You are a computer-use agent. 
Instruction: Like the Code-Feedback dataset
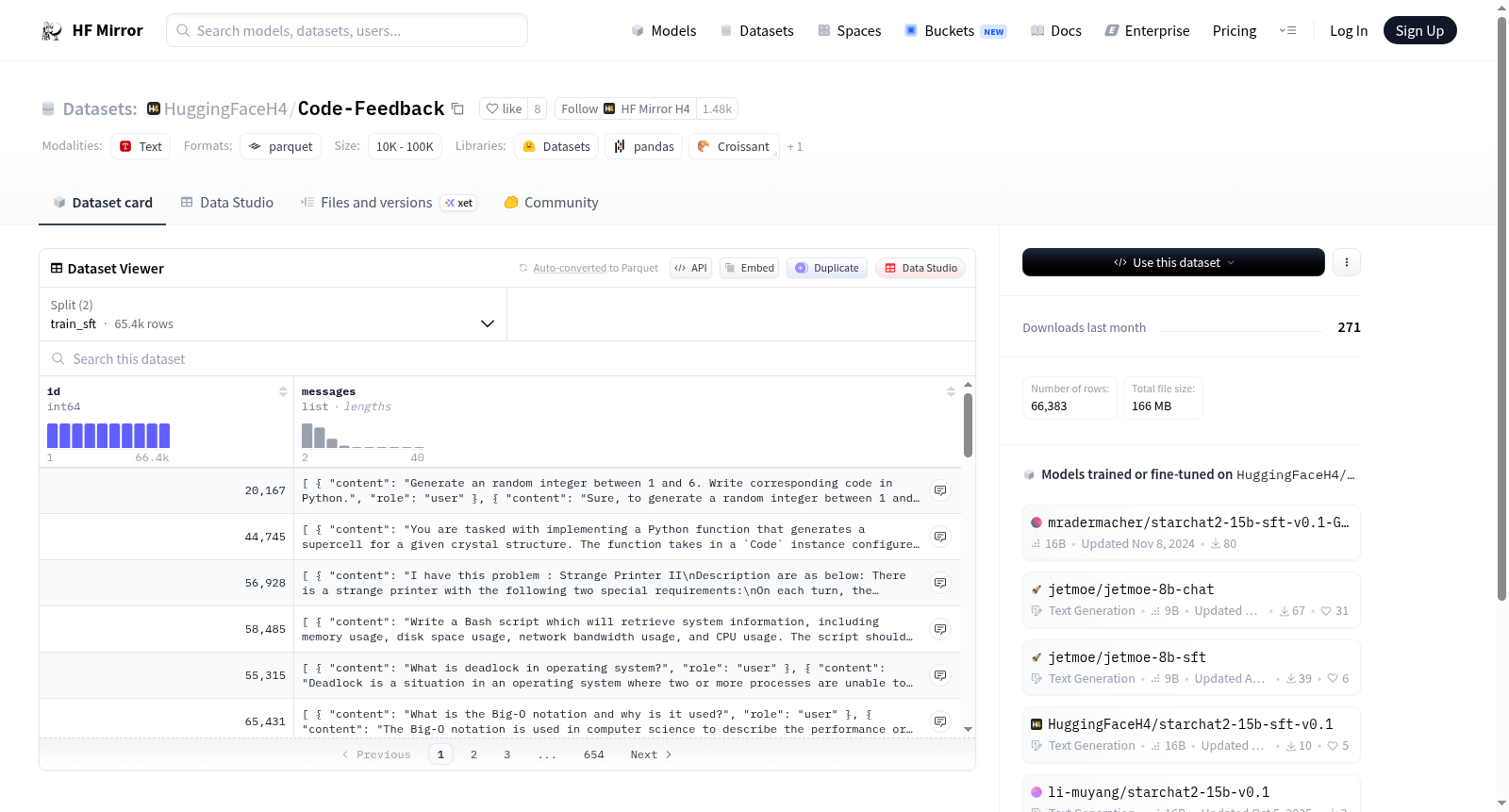click(x=504, y=108)
